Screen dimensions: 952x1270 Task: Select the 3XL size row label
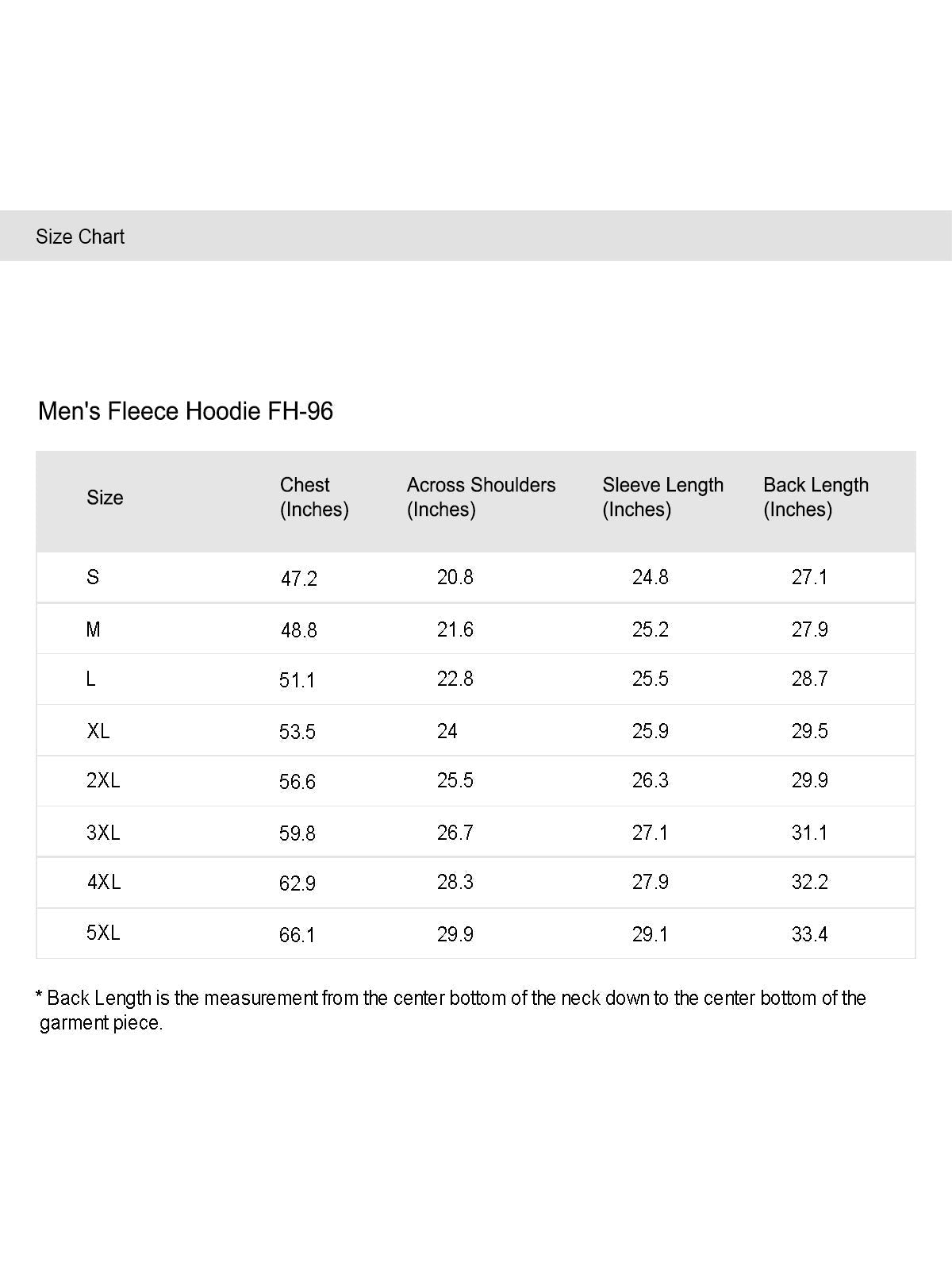(103, 833)
